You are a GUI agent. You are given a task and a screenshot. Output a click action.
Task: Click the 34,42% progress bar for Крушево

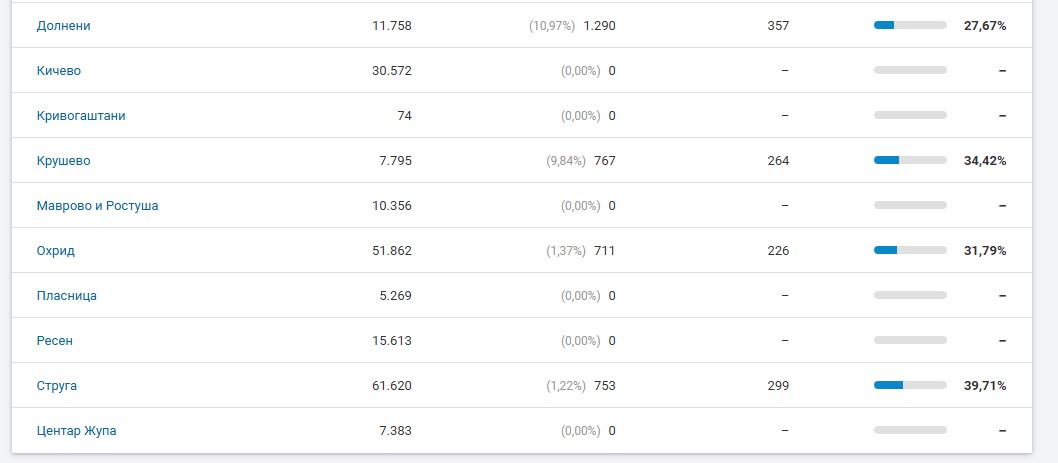coord(910,160)
